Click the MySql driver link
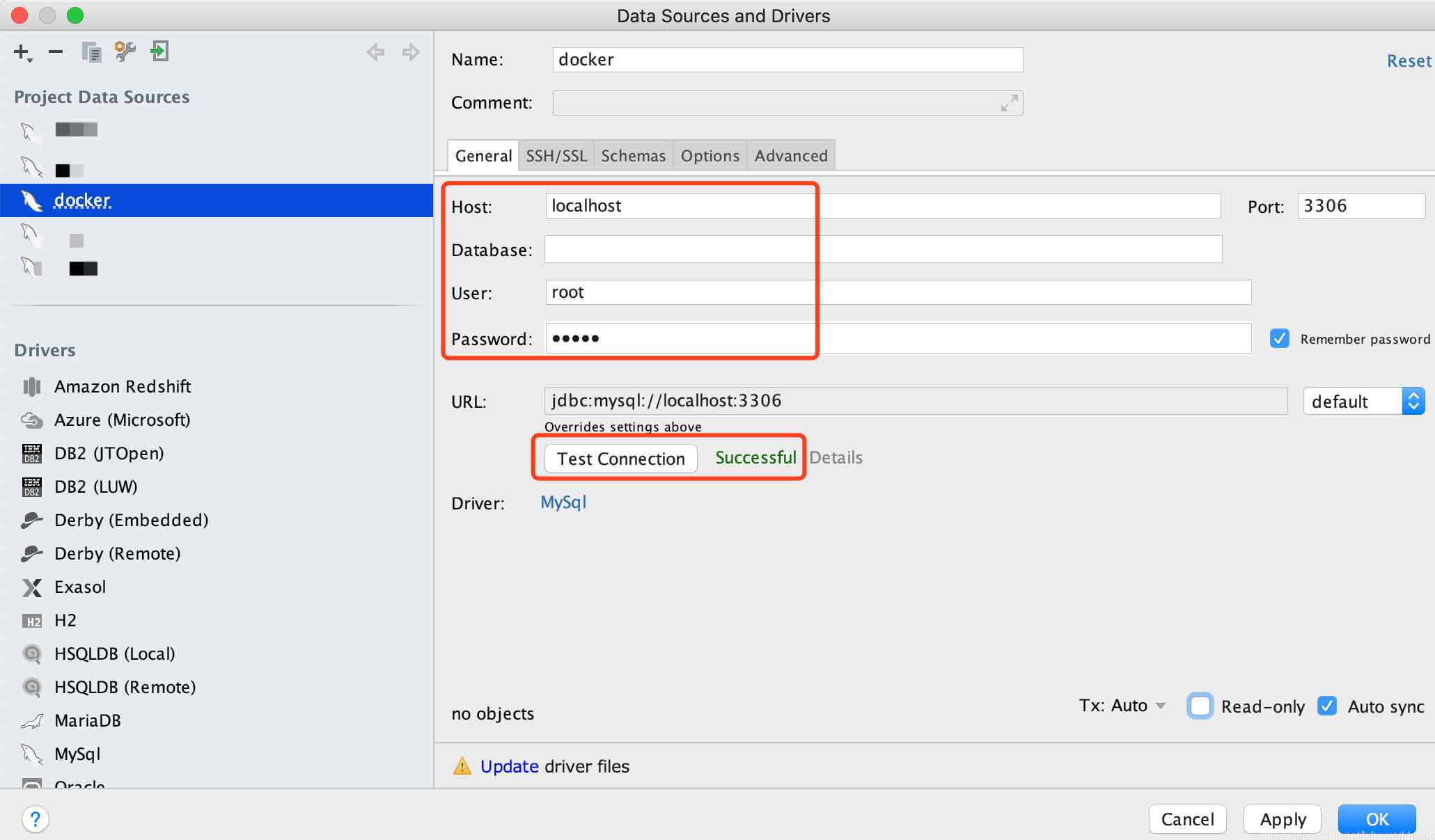This screenshot has width=1435, height=840. click(x=565, y=503)
